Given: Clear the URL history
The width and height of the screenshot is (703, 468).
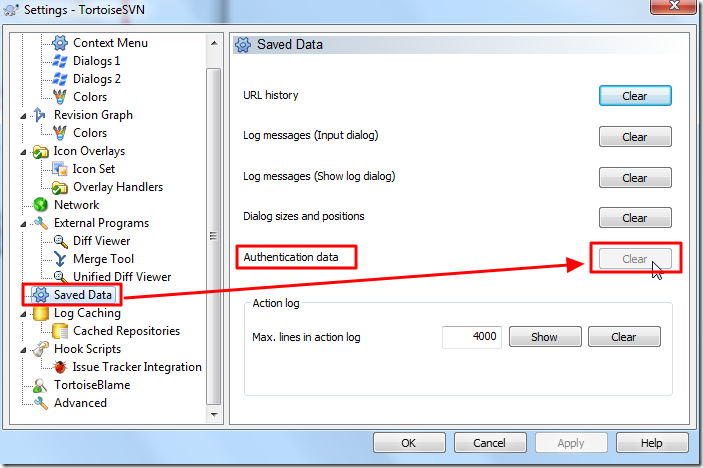Looking at the screenshot, I should point(635,96).
